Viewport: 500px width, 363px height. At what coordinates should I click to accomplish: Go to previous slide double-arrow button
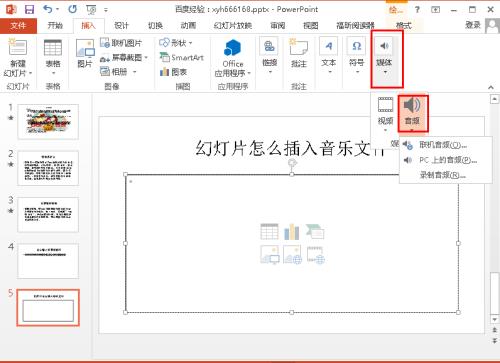494,330
